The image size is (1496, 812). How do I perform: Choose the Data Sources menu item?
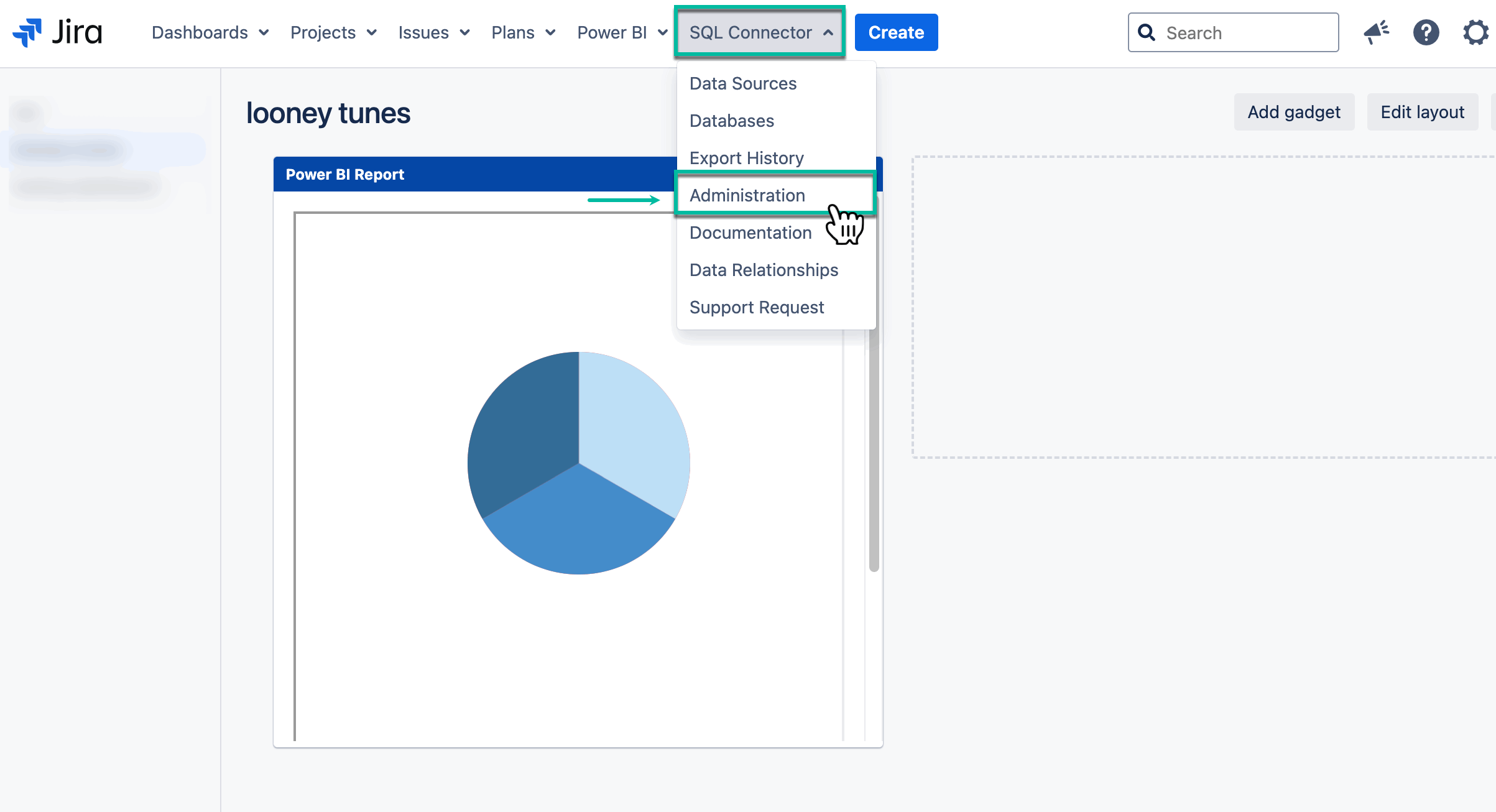coord(743,83)
